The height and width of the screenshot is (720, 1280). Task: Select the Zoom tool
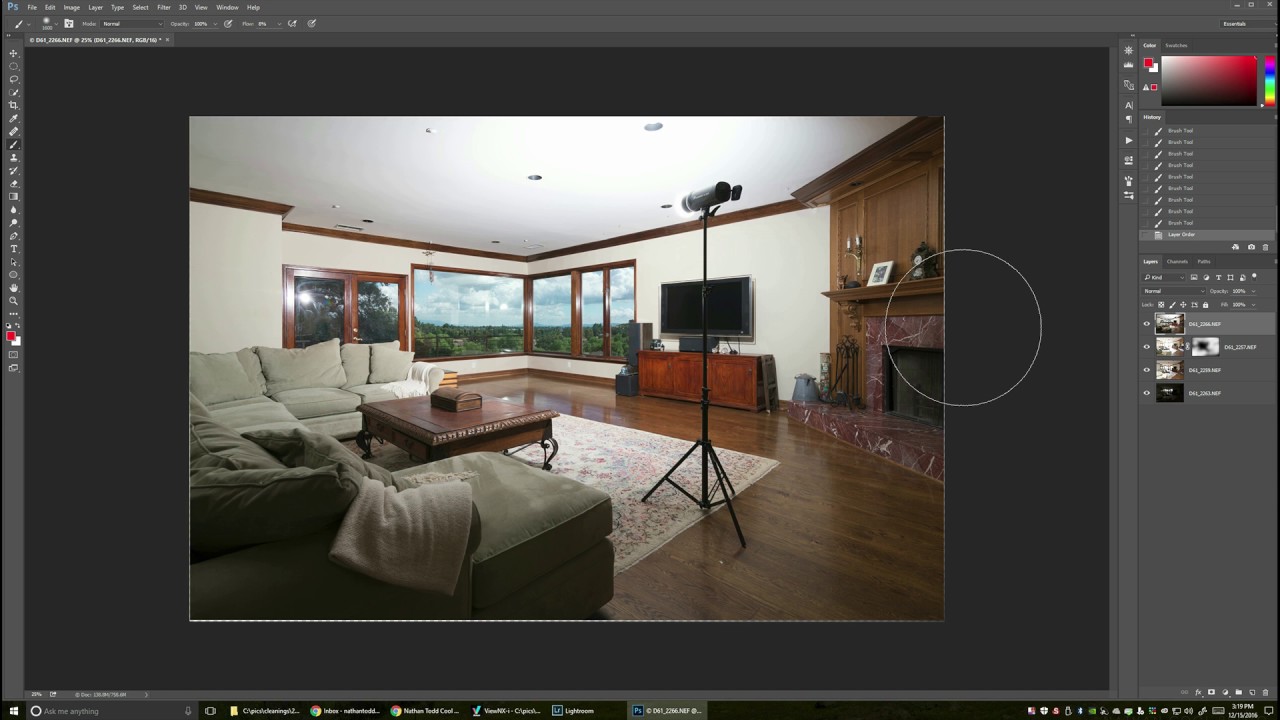(13, 300)
